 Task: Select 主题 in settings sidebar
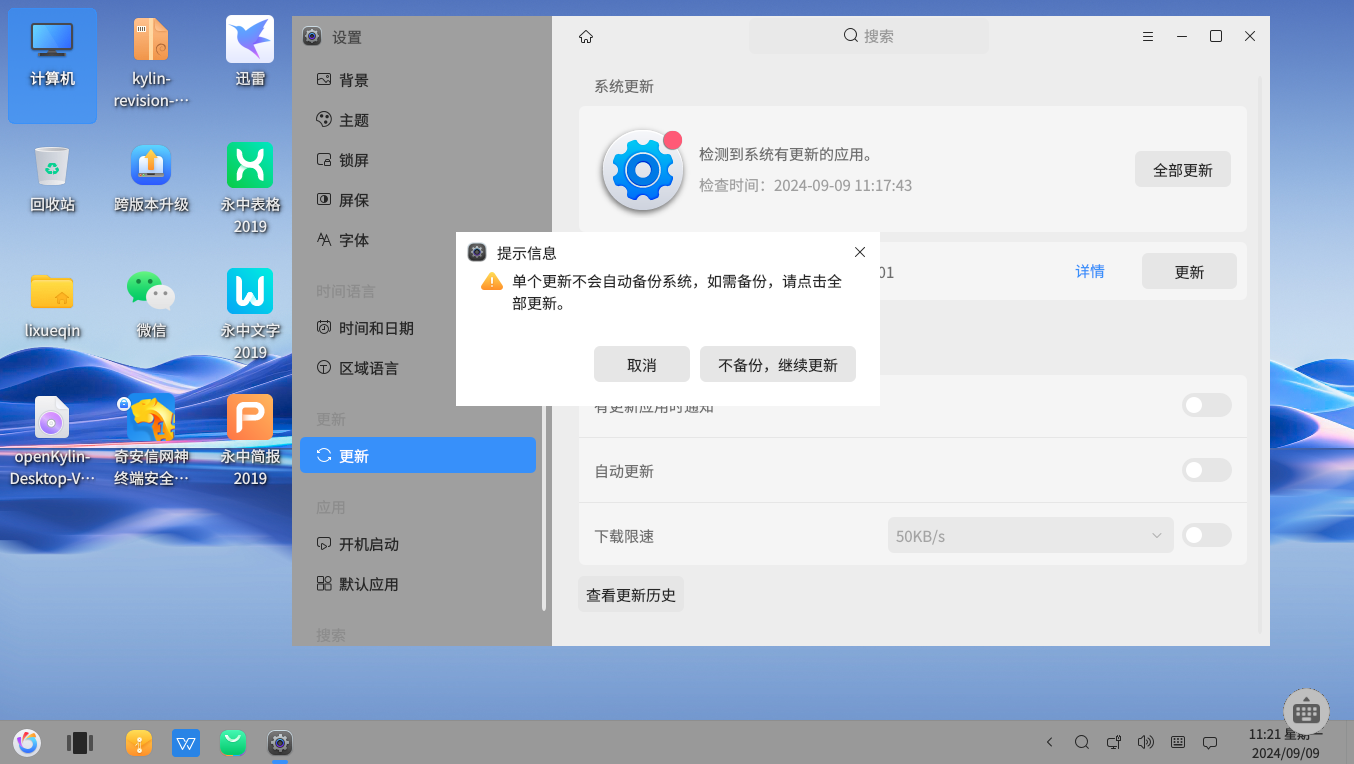click(x=418, y=120)
